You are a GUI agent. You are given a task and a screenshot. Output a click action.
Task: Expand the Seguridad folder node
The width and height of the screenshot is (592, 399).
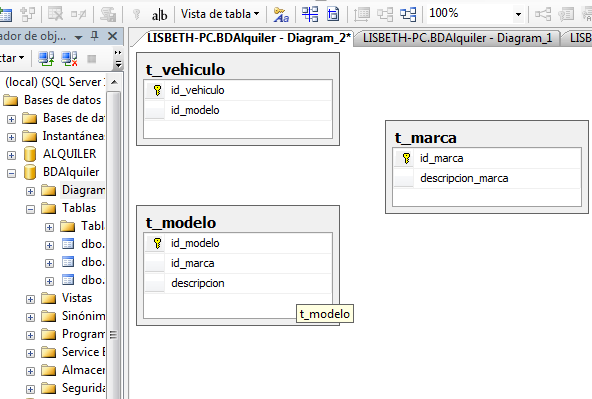click(x=30, y=389)
